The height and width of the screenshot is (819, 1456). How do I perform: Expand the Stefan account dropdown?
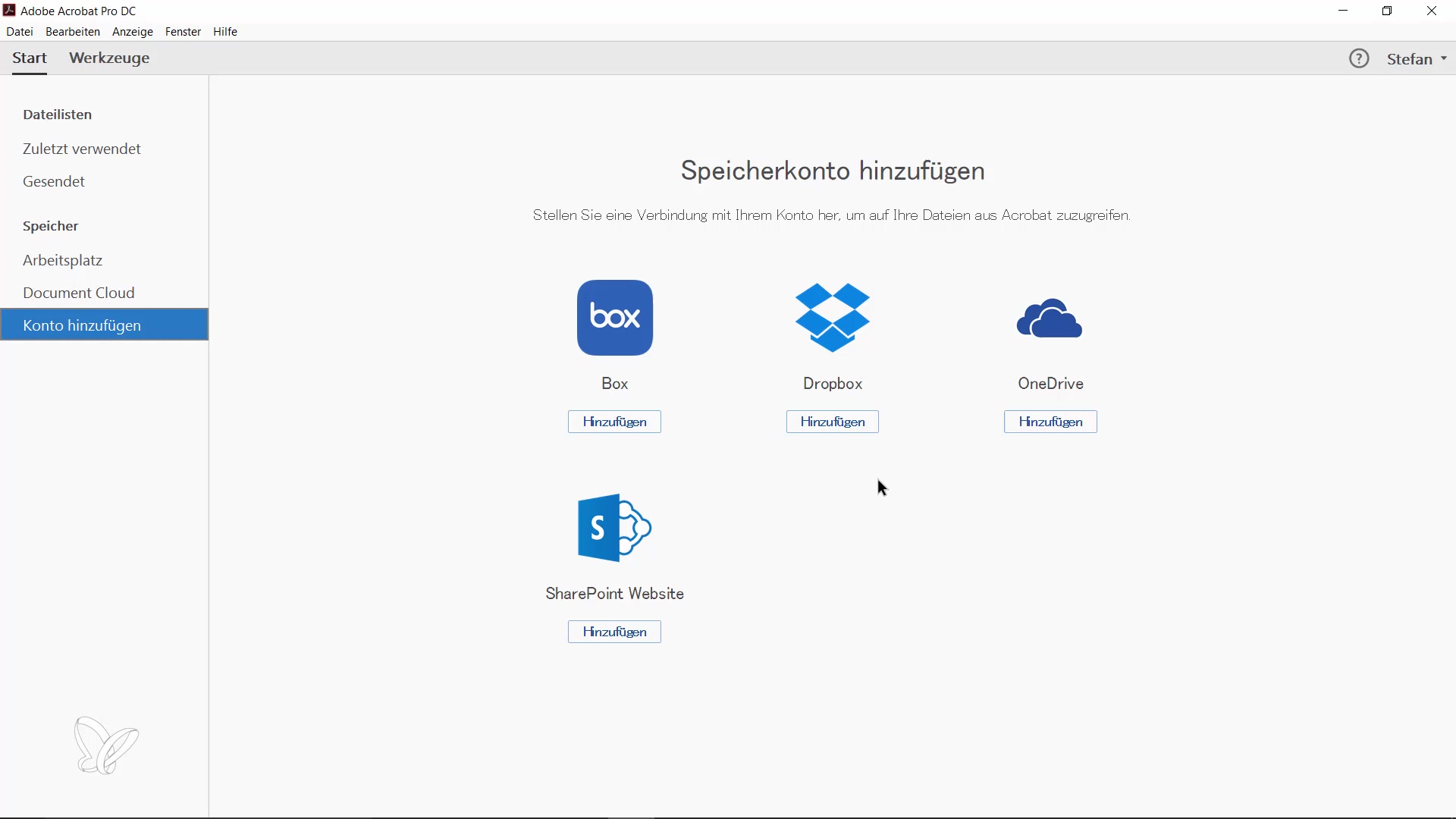pyautogui.click(x=1417, y=58)
